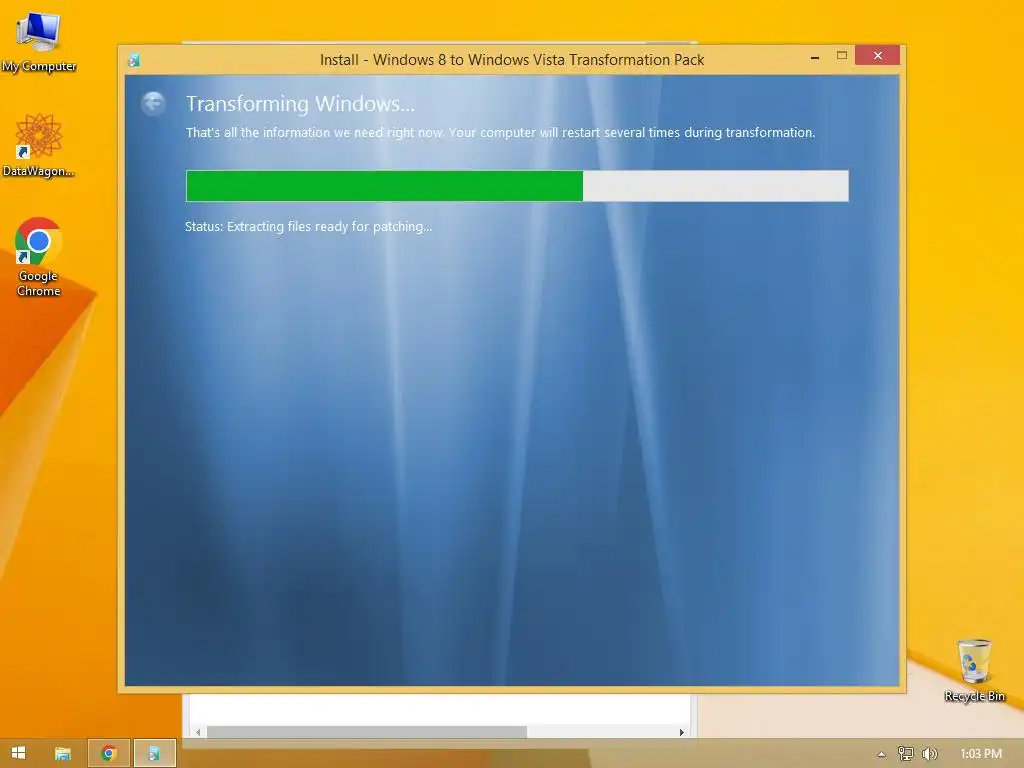The width and height of the screenshot is (1024, 768).
Task: Click the background window's scroll right arrow
Action: pyautogui.click(x=682, y=732)
